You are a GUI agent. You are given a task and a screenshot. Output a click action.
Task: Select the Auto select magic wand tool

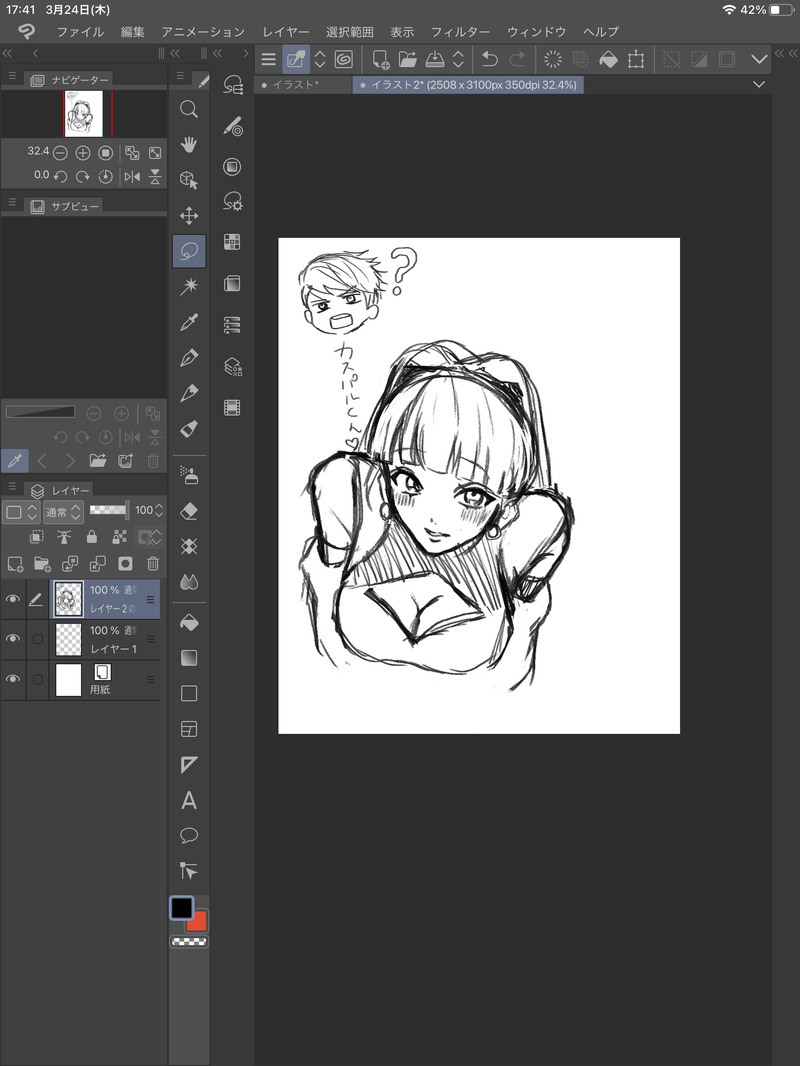point(189,286)
